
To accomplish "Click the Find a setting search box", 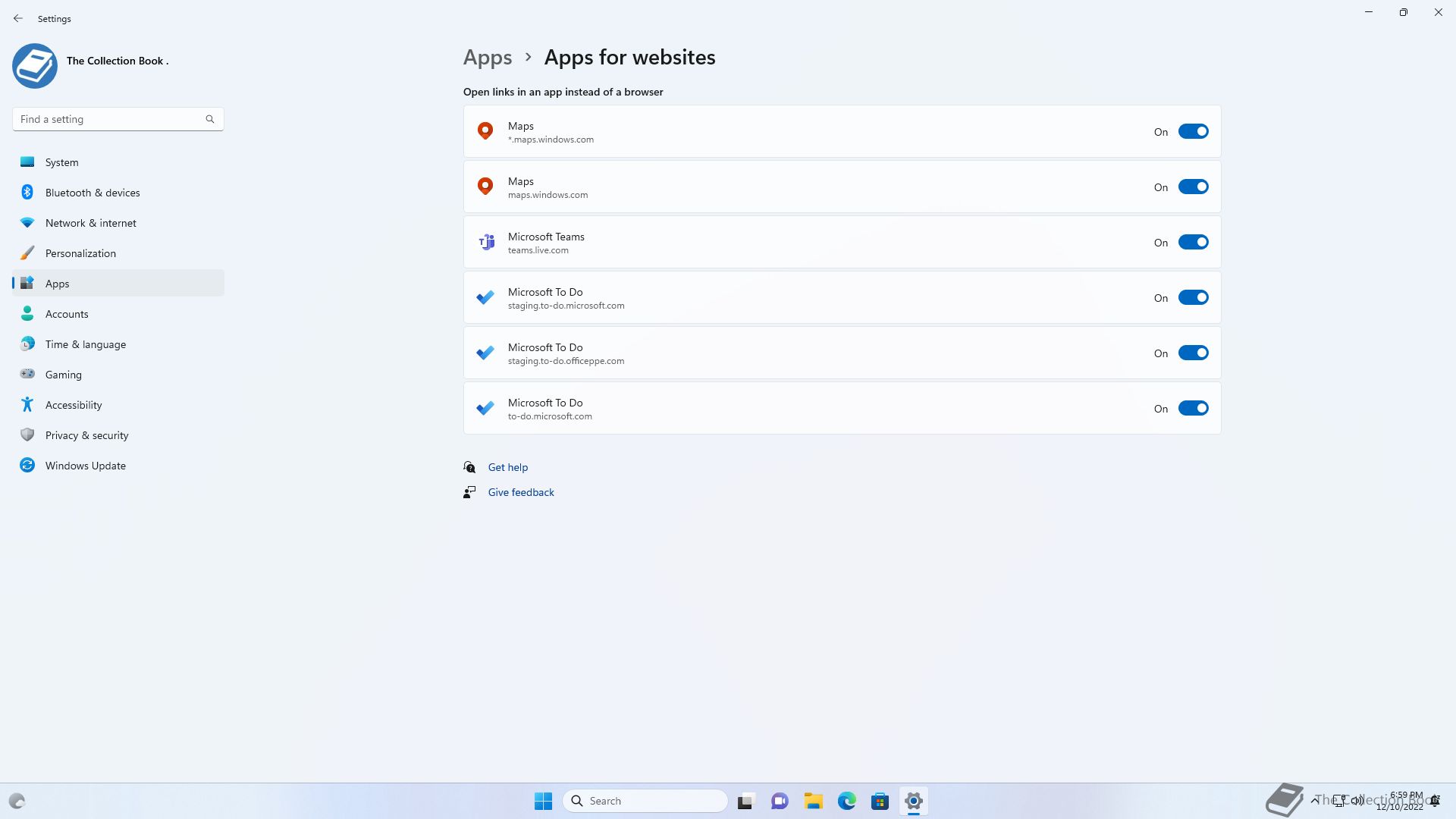I will click(118, 119).
